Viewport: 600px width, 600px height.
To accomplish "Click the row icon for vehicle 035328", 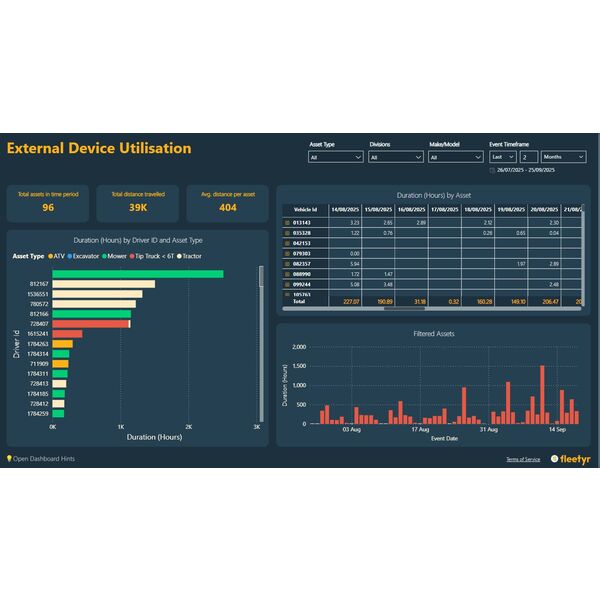I will click(287, 232).
